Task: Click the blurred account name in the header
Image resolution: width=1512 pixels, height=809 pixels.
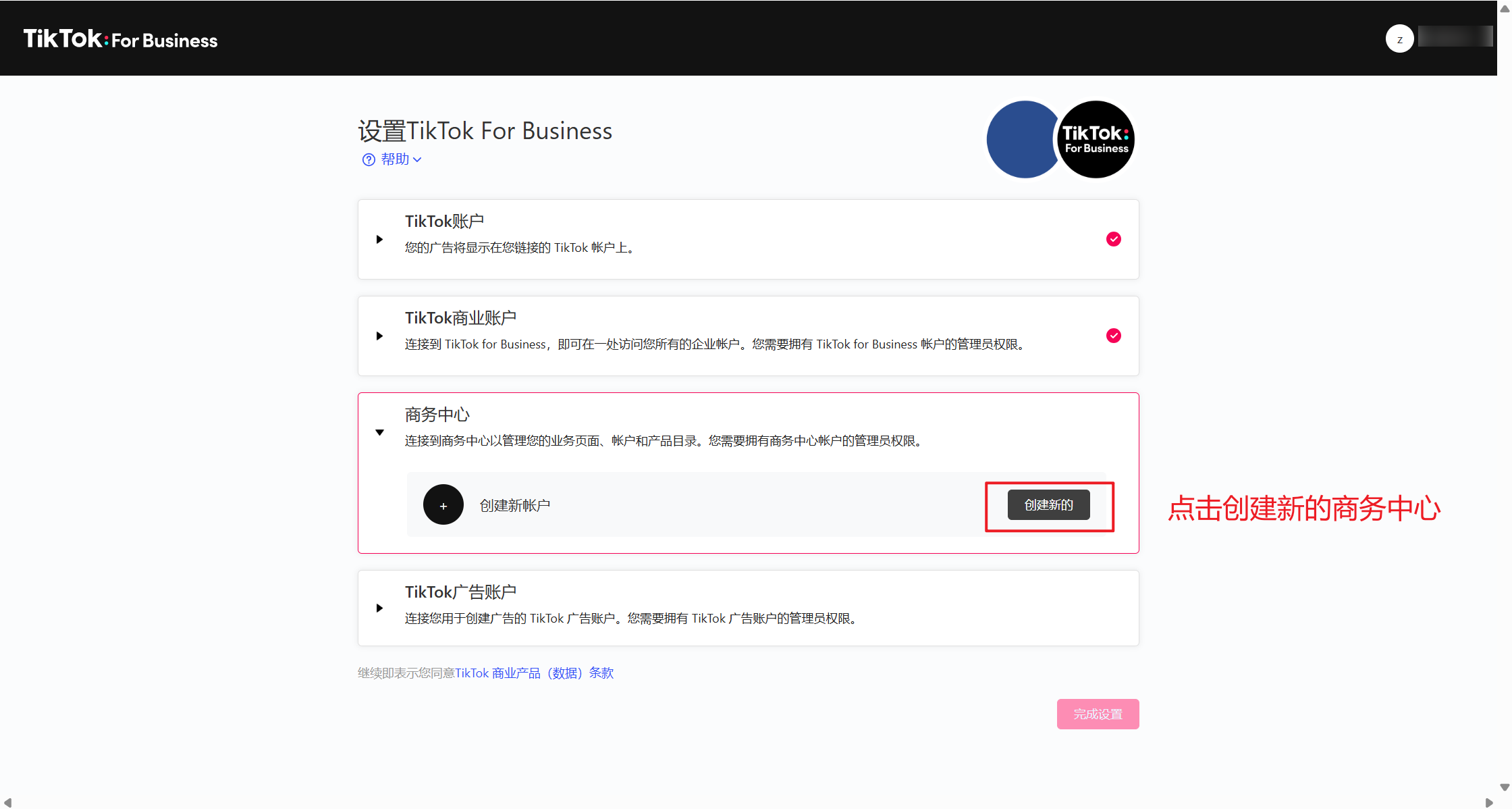Action: pyautogui.click(x=1455, y=36)
